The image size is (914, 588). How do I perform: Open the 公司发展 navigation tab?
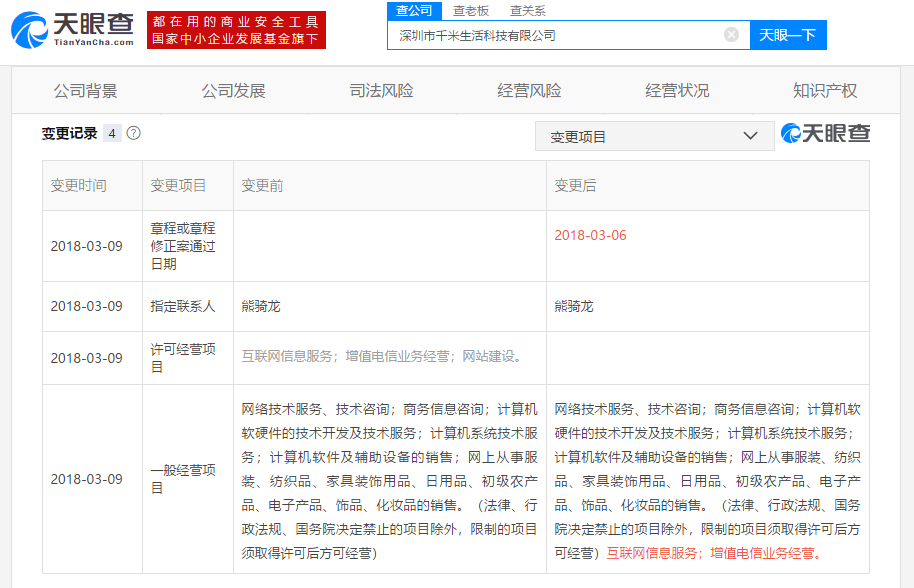tap(233, 91)
